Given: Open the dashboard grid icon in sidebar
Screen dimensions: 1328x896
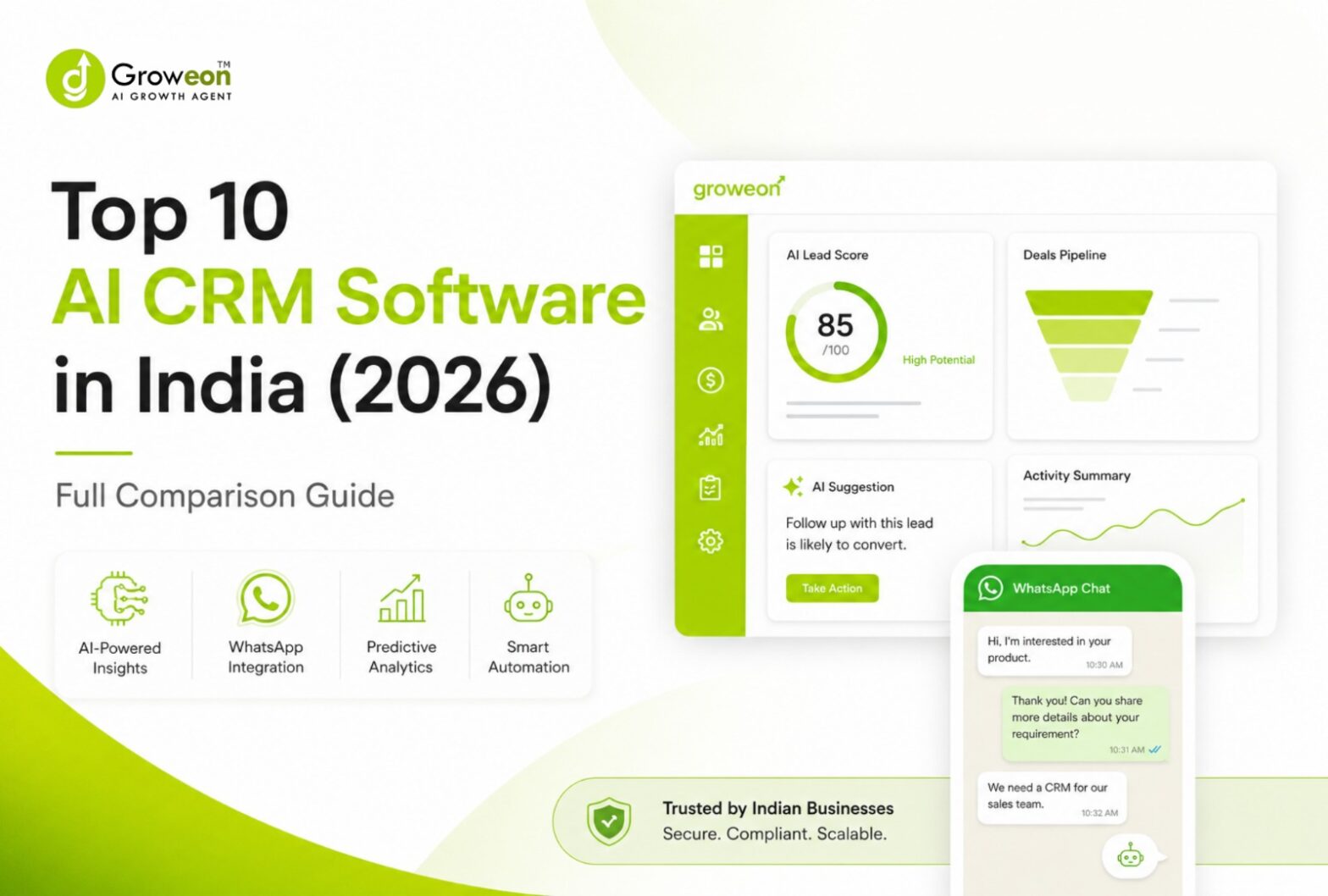Looking at the screenshot, I should (711, 256).
